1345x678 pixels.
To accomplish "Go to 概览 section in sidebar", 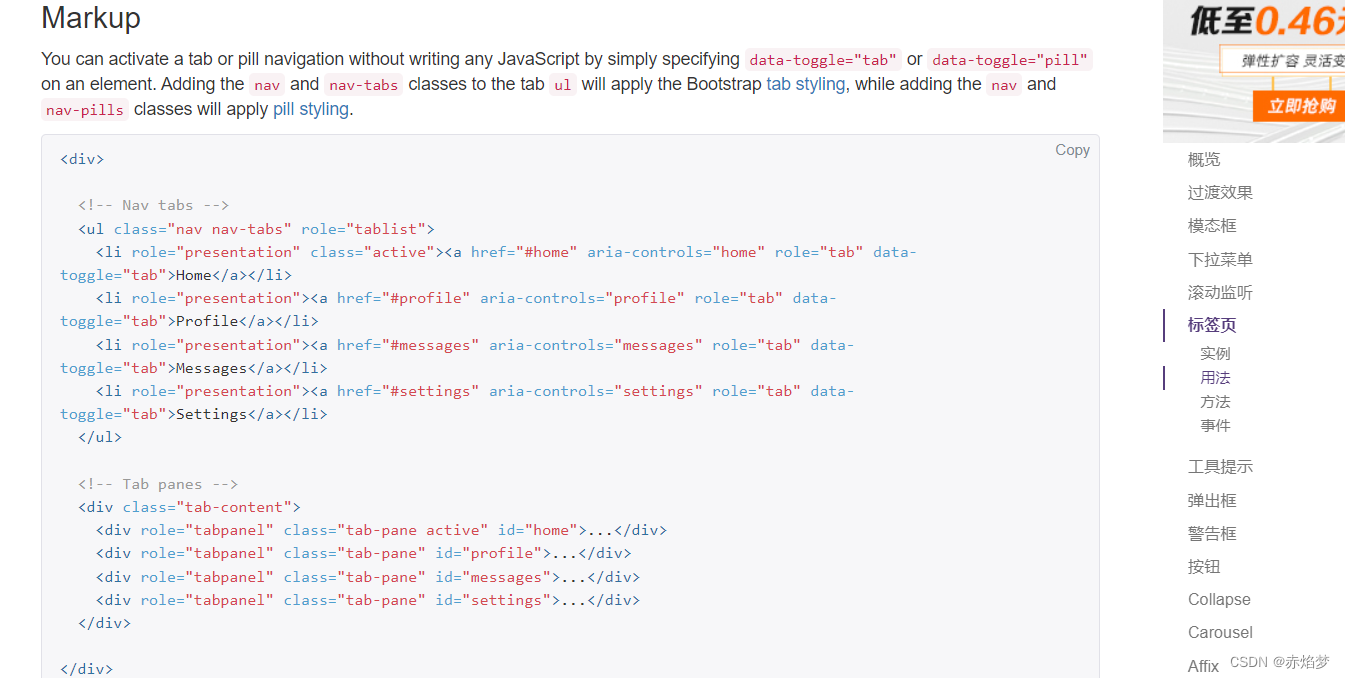I will click(x=1204, y=159).
